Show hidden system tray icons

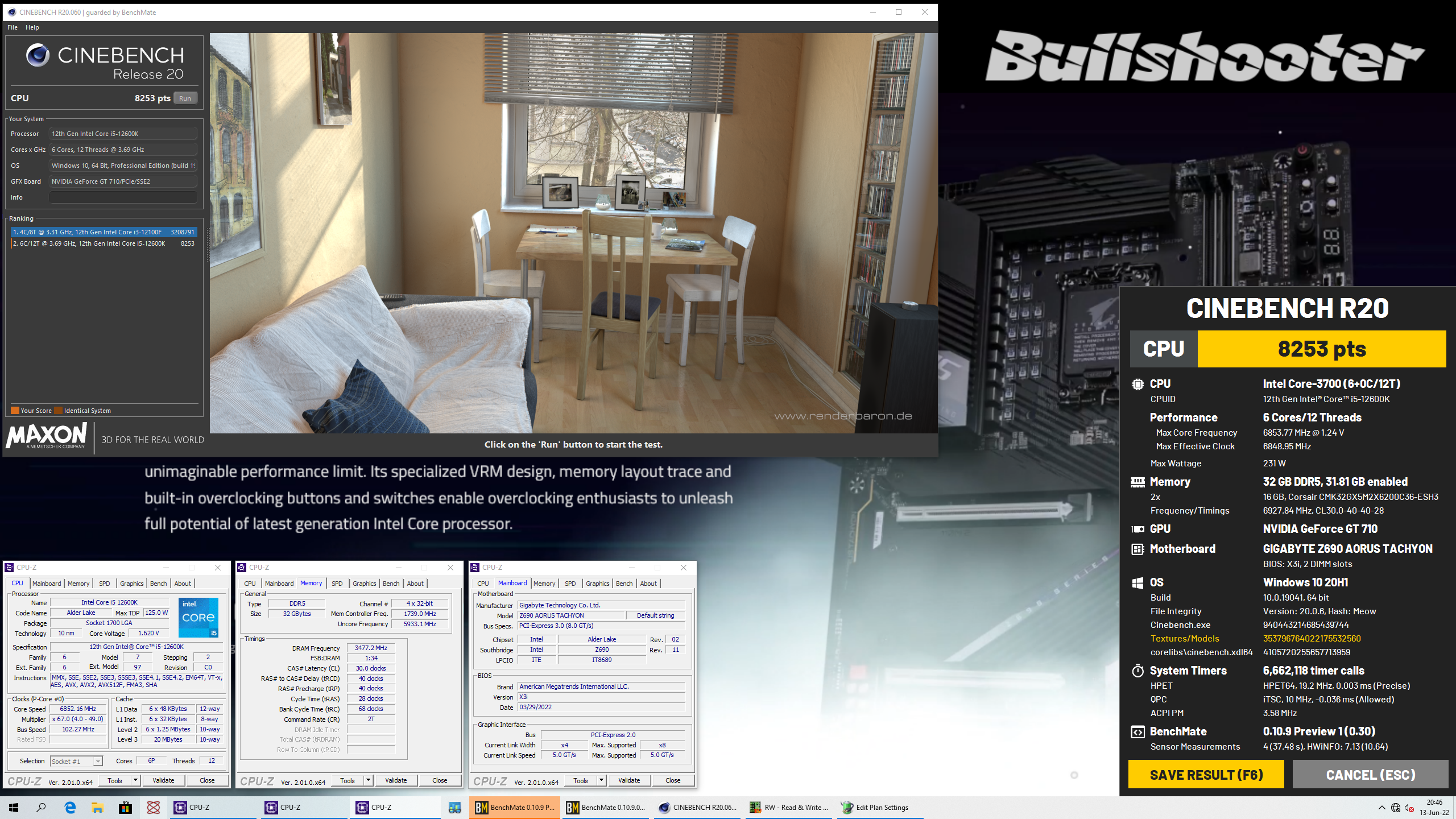[1381, 807]
